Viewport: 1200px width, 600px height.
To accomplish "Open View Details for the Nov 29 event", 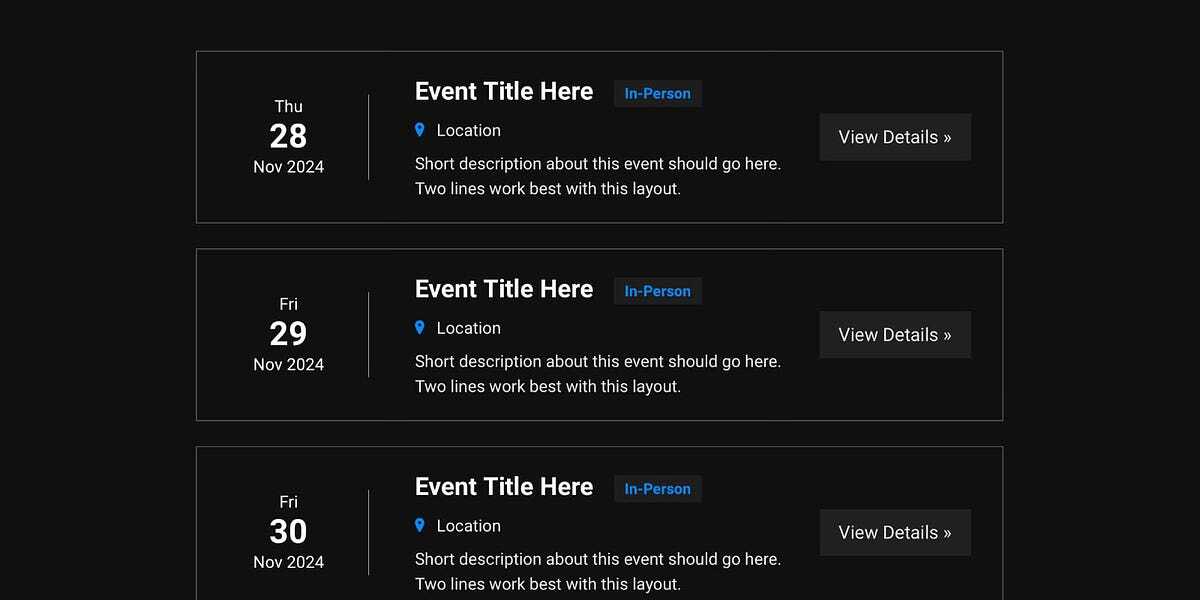I will (895, 335).
